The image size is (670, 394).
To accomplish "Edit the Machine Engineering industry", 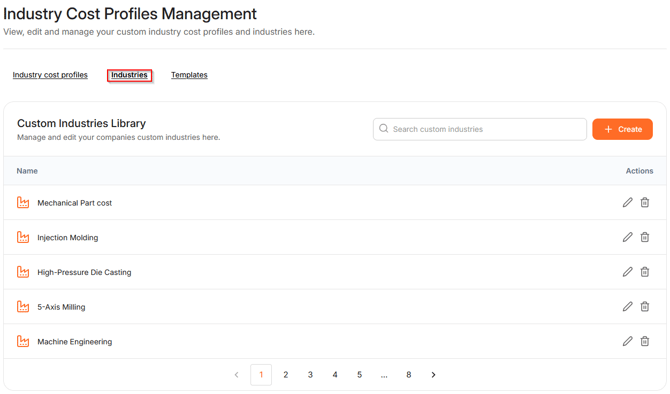I will point(627,341).
